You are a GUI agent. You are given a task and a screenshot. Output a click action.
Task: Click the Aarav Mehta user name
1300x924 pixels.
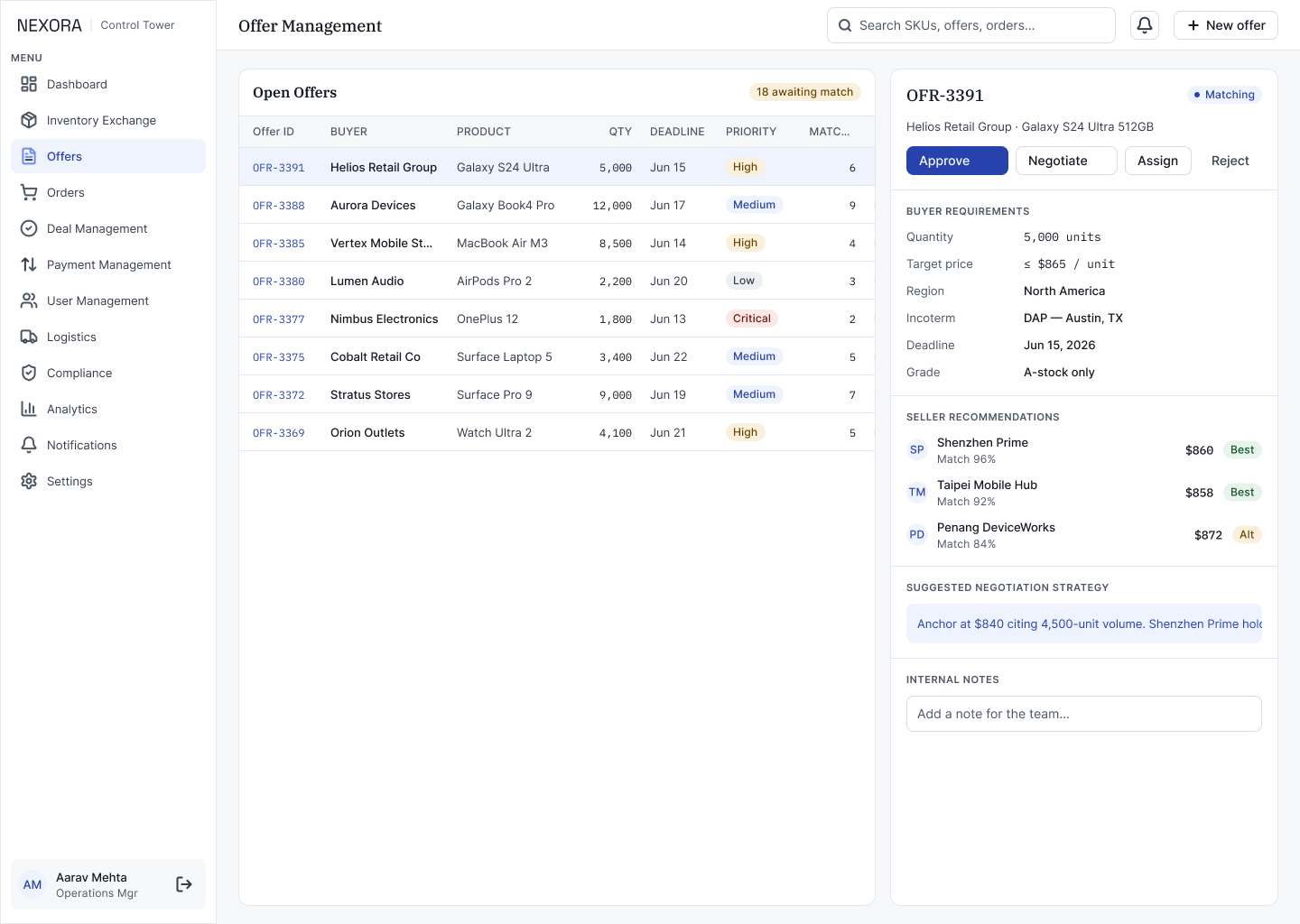(91, 877)
